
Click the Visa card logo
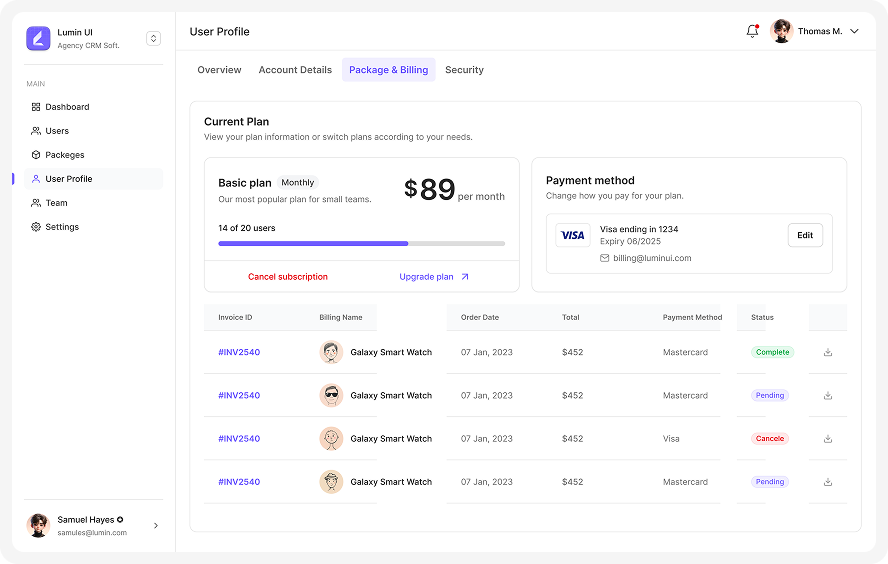(573, 236)
